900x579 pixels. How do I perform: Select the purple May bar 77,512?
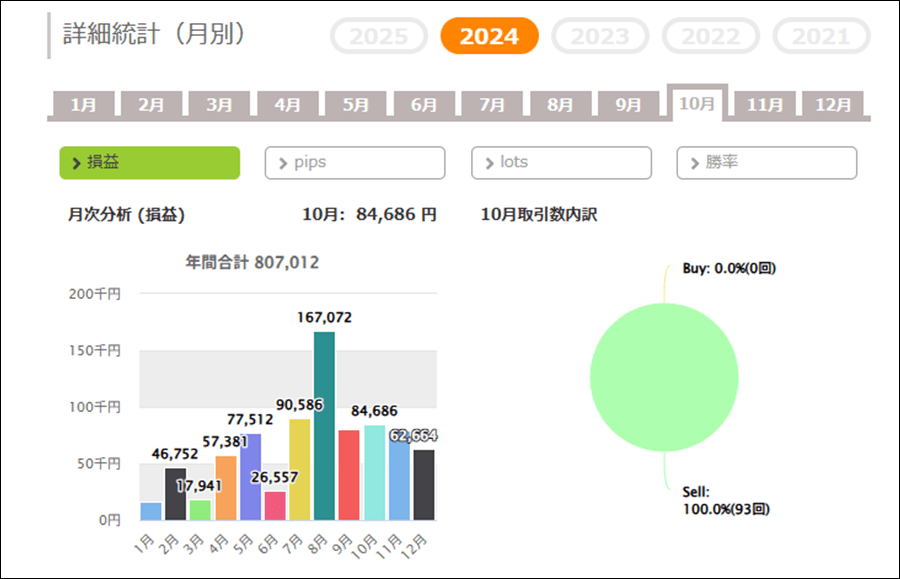[250, 476]
